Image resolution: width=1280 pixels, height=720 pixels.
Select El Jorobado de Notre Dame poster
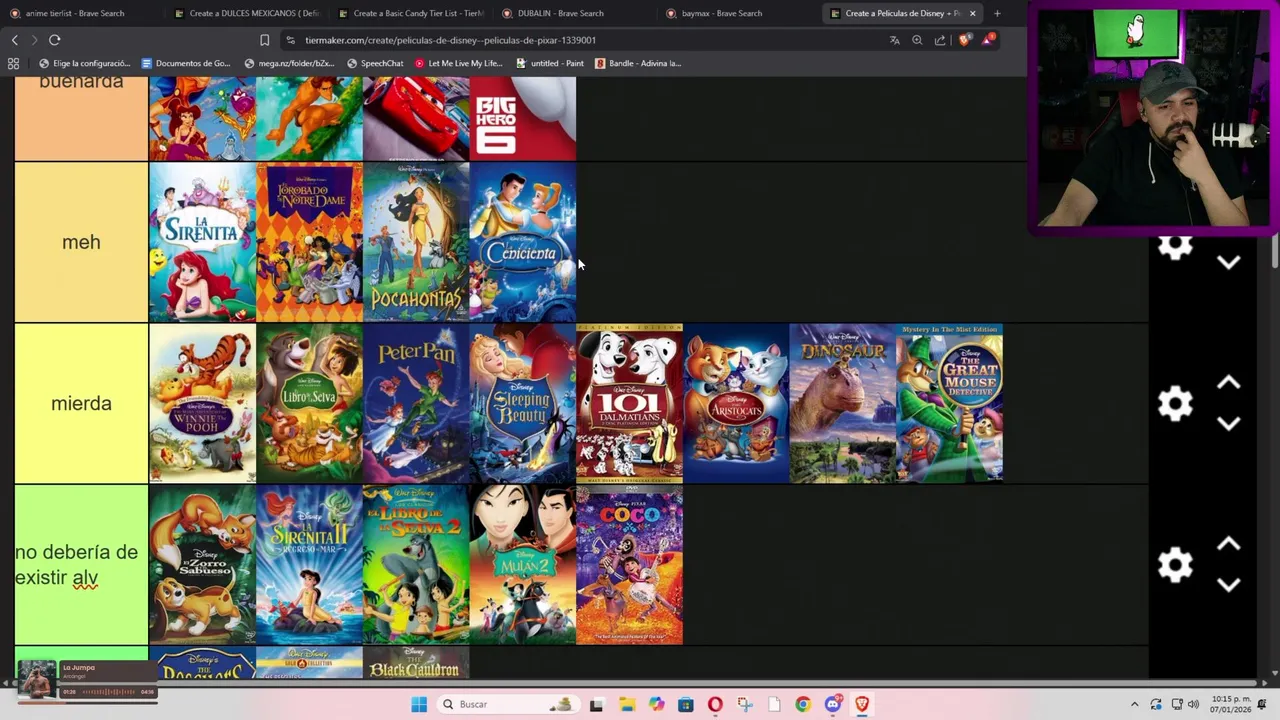coord(309,242)
